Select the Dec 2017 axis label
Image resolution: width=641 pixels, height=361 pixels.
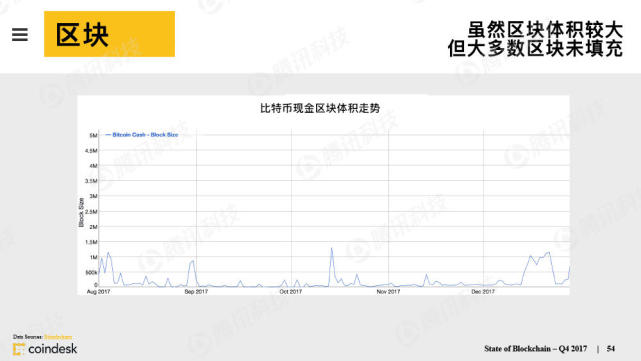(x=483, y=291)
